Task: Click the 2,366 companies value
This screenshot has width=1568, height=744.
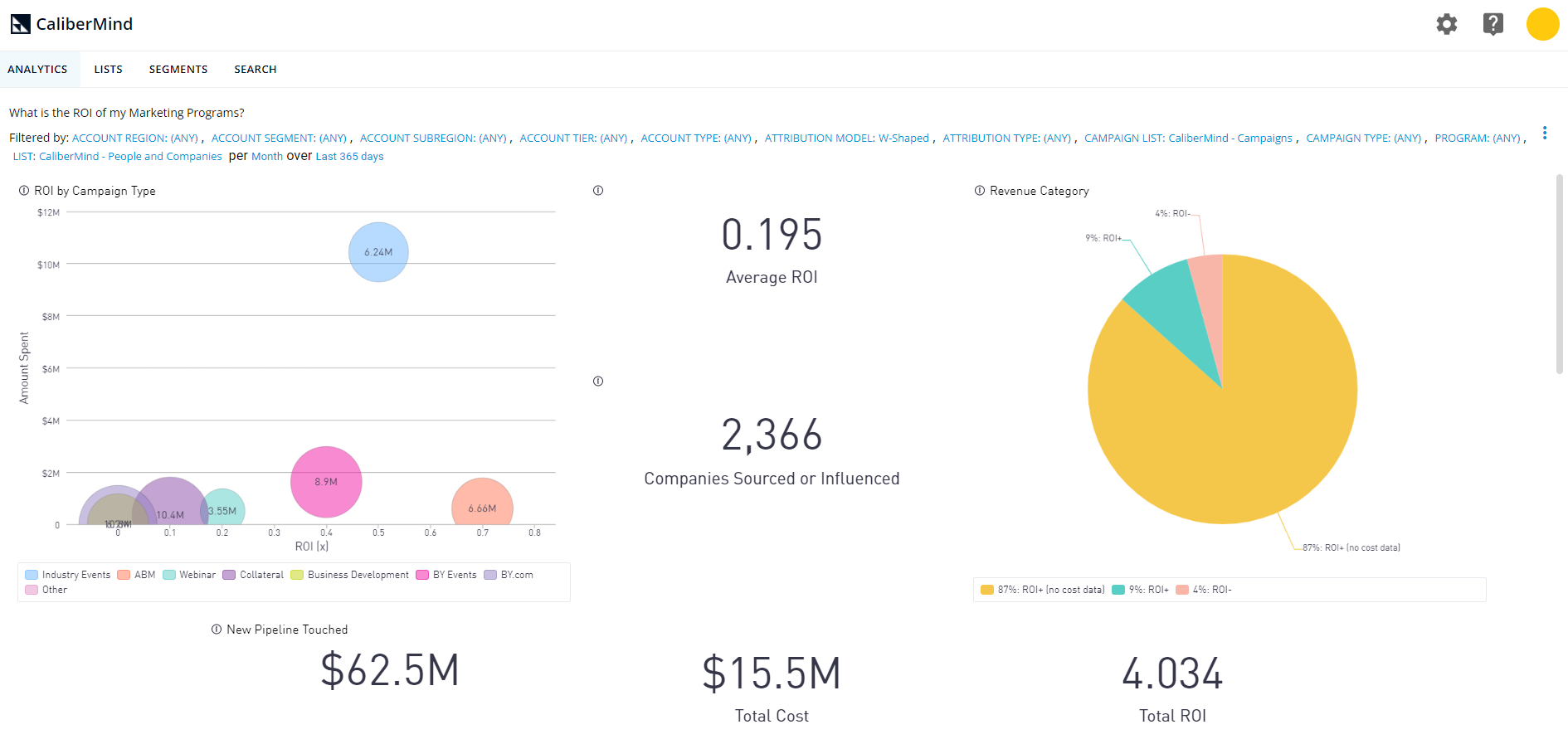Action: tap(772, 435)
